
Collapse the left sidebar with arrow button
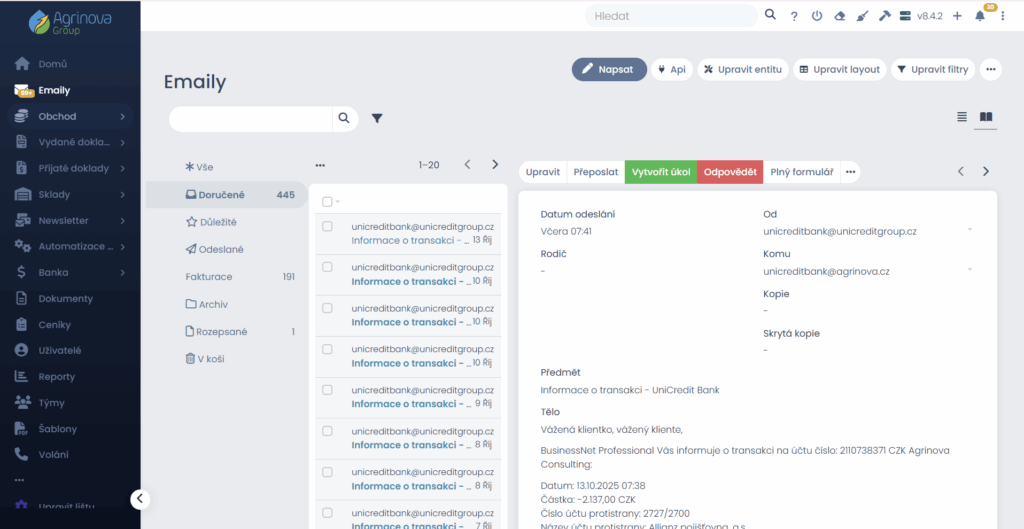pos(140,499)
